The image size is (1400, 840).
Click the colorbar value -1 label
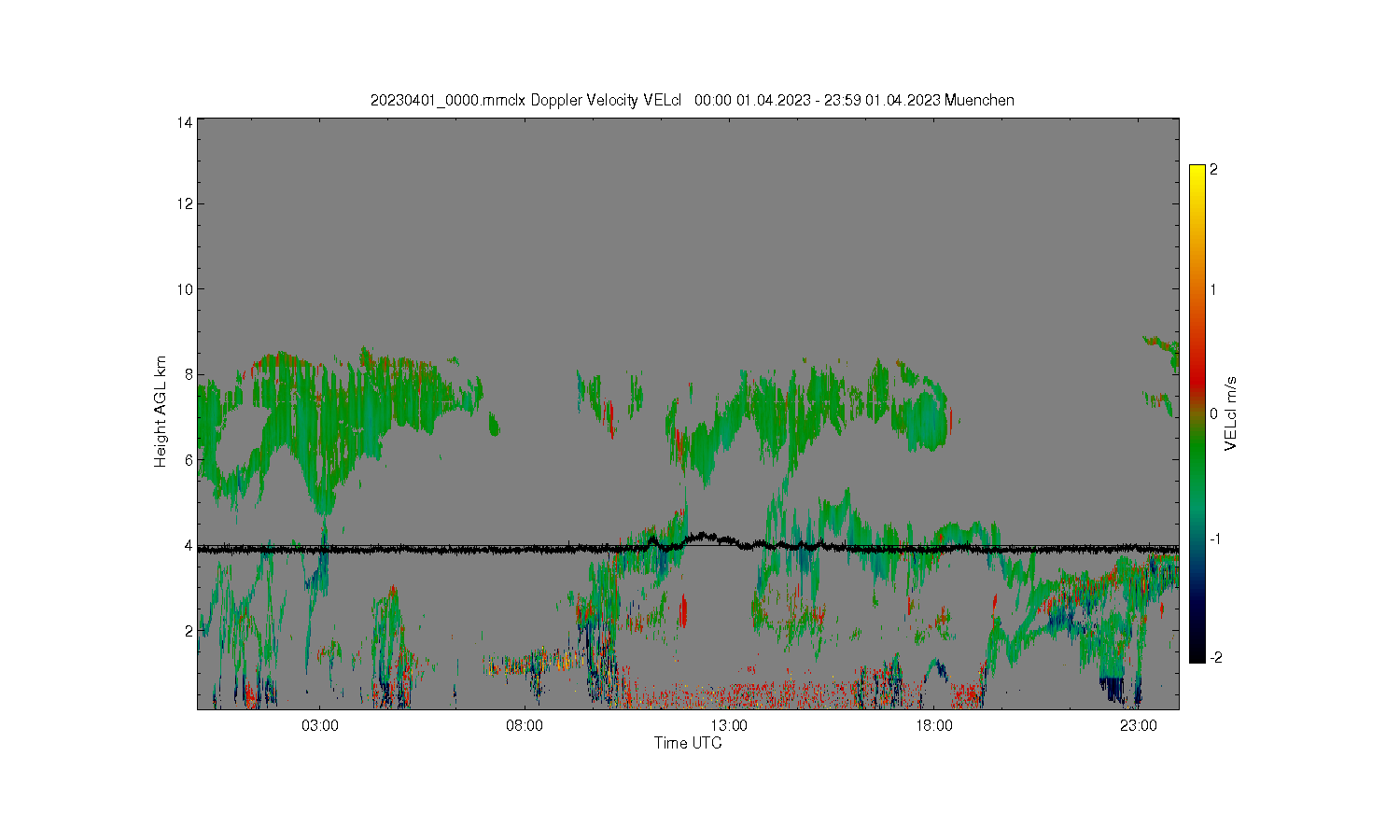click(x=1213, y=539)
